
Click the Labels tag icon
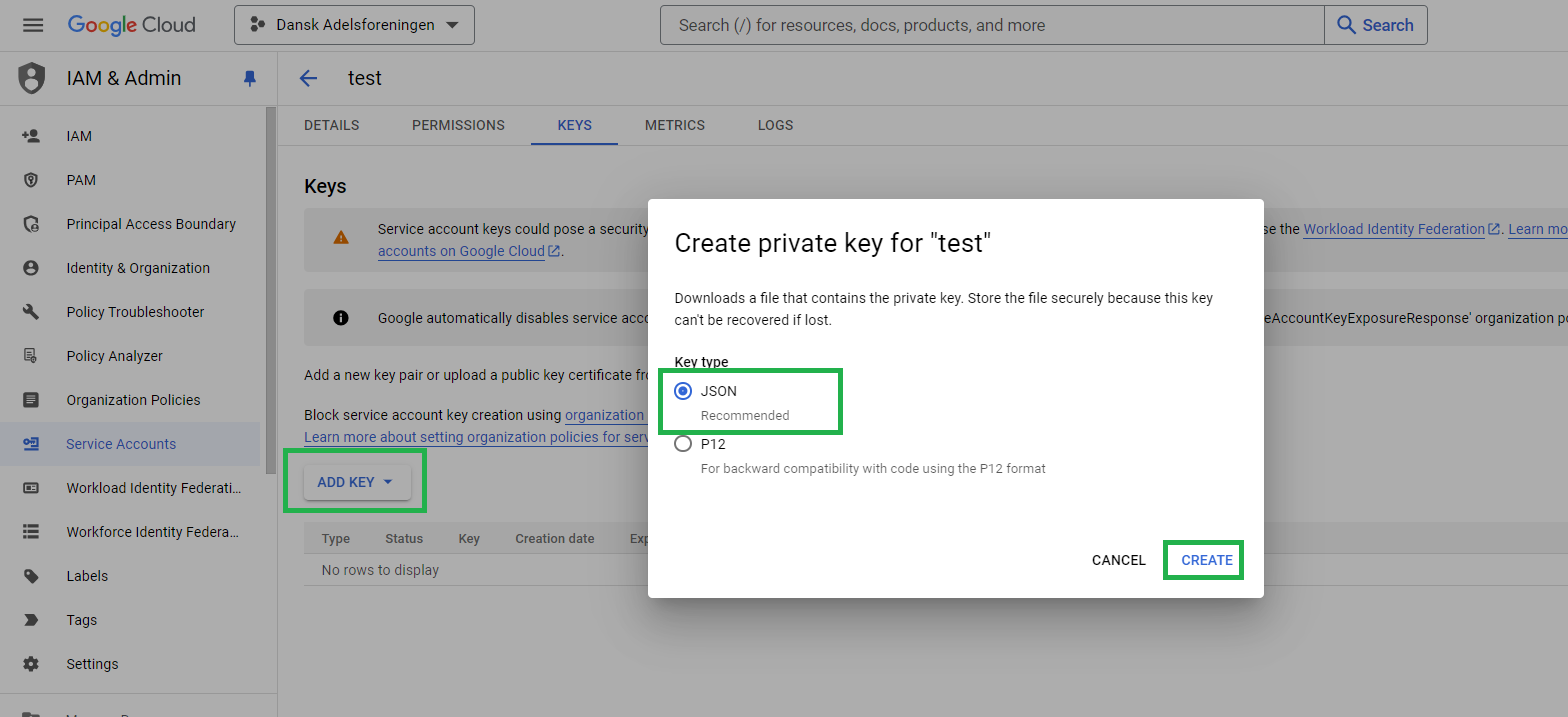pyautogui.click(x=31, y=576)
